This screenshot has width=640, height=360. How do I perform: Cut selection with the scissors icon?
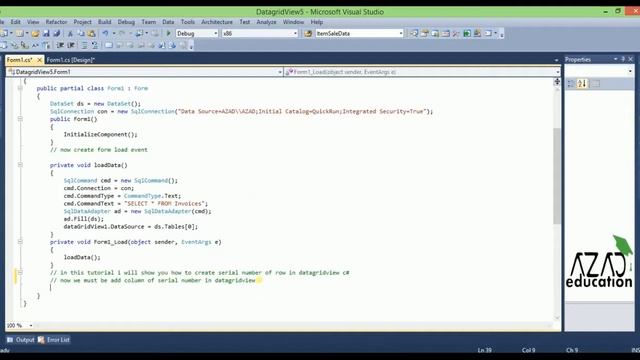click(x=70, y=33)
